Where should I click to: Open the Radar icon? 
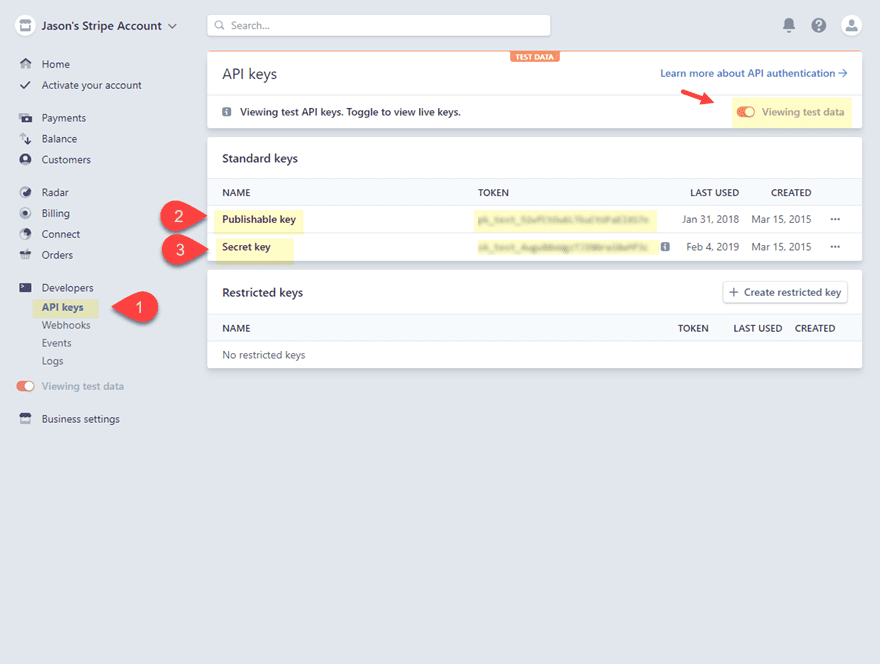[x=25, y=192]
